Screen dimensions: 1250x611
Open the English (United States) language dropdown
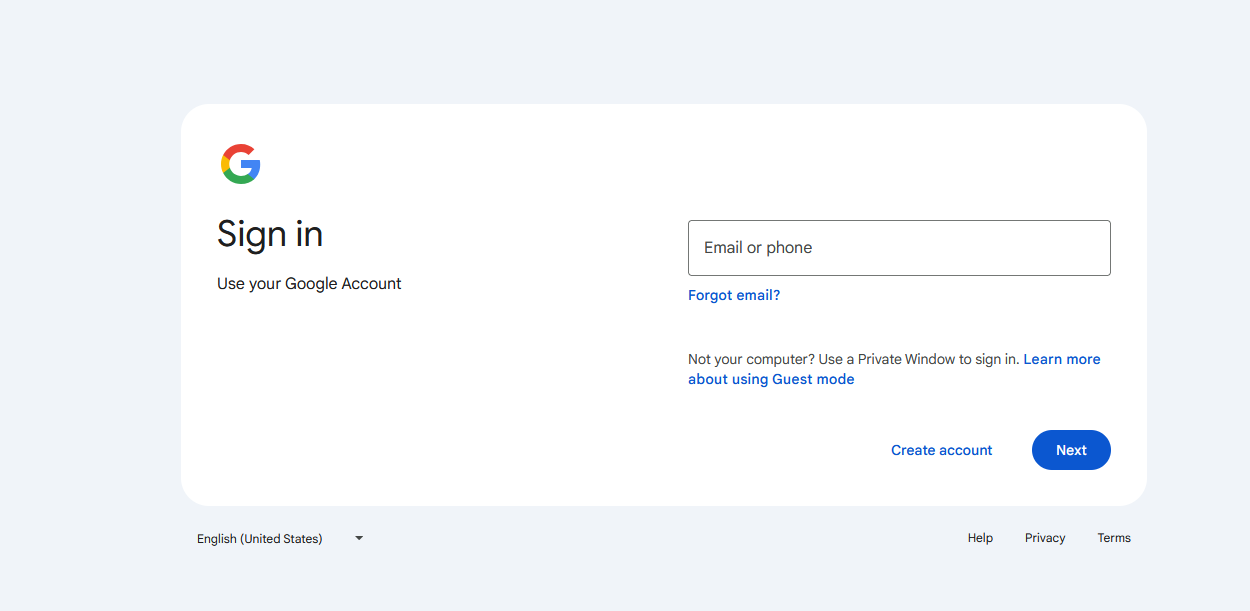[x=280, y=538]
